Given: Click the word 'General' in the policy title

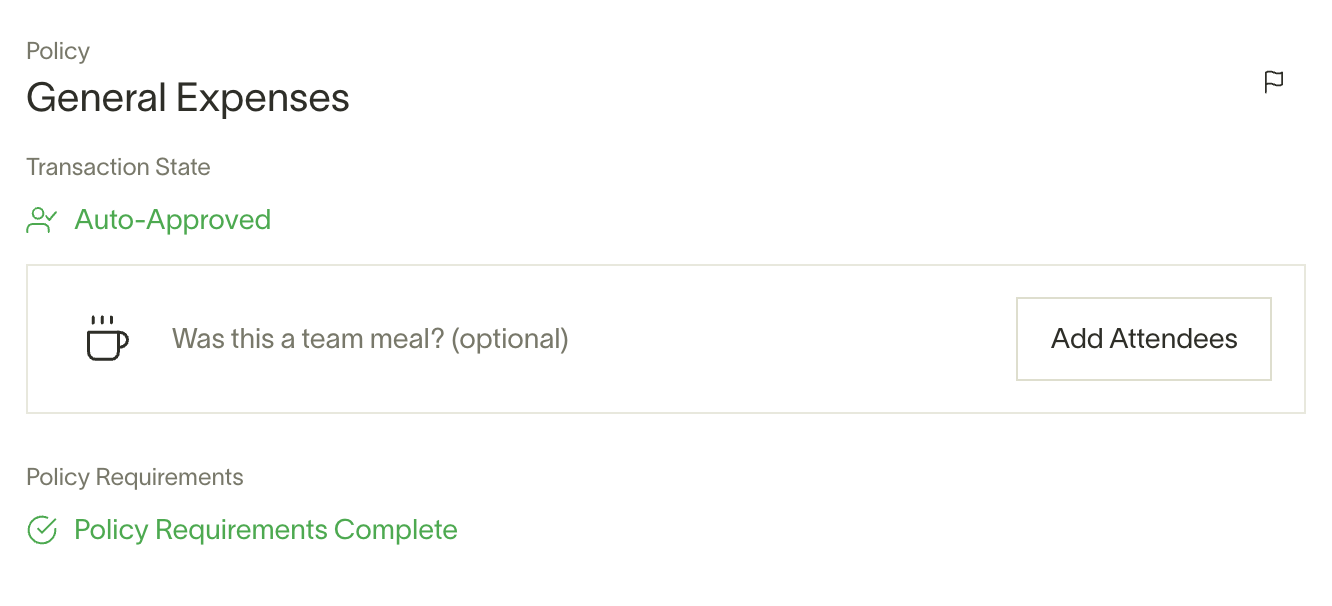Looking at the screenshot, I should point(97,98).
